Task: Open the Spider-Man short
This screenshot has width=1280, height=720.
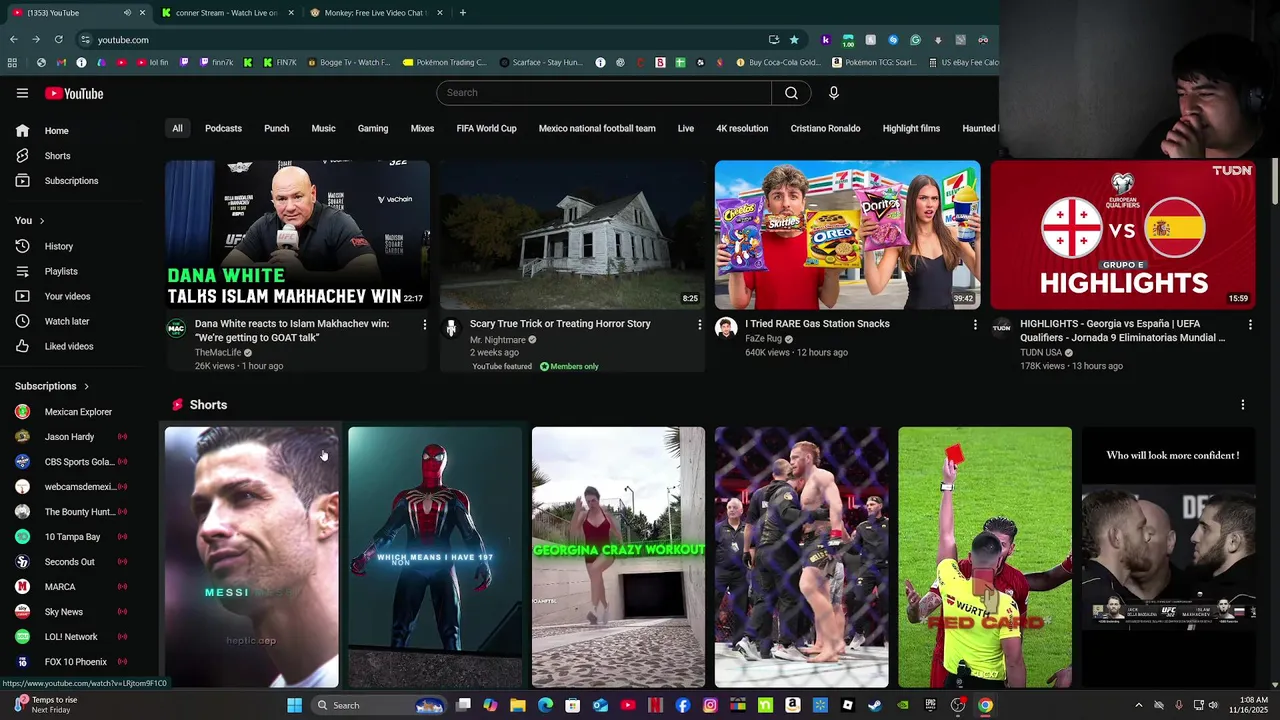Action: click(435, 557)
